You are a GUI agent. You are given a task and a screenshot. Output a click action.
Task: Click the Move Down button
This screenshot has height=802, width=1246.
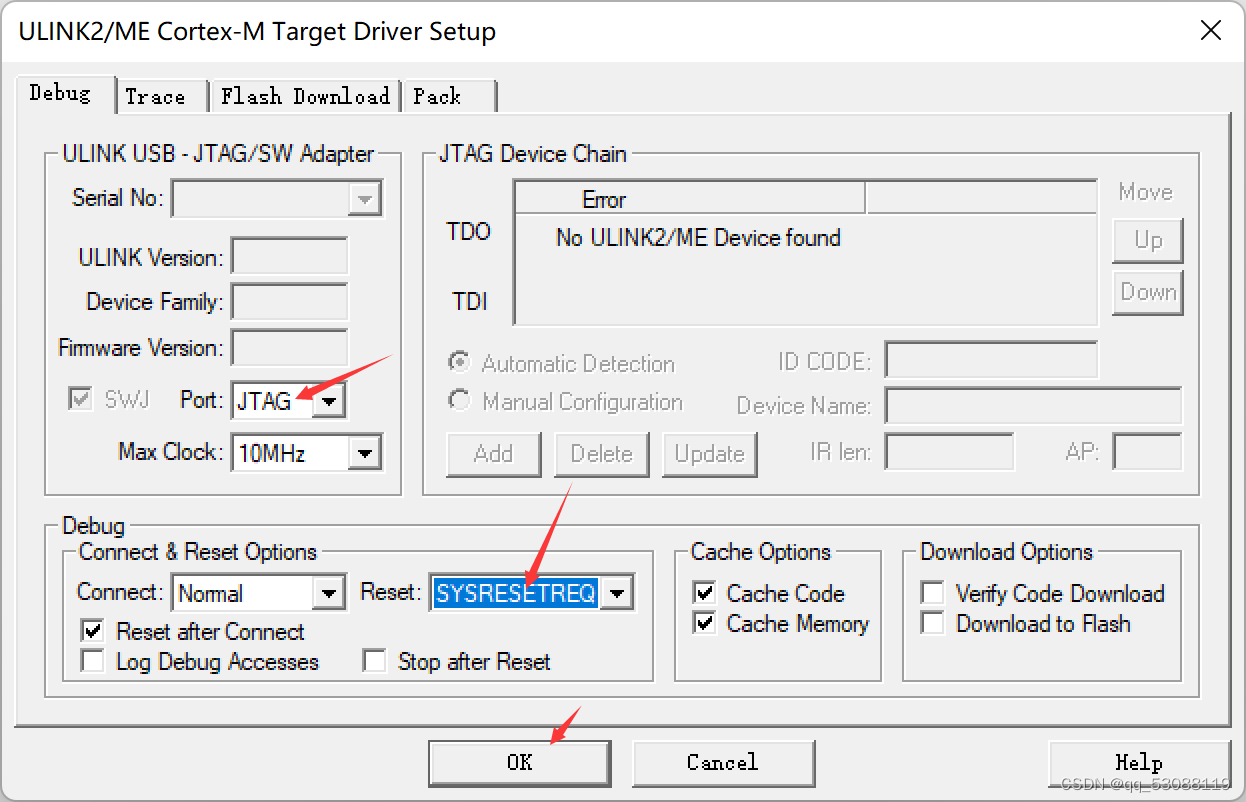[1148, 292]
